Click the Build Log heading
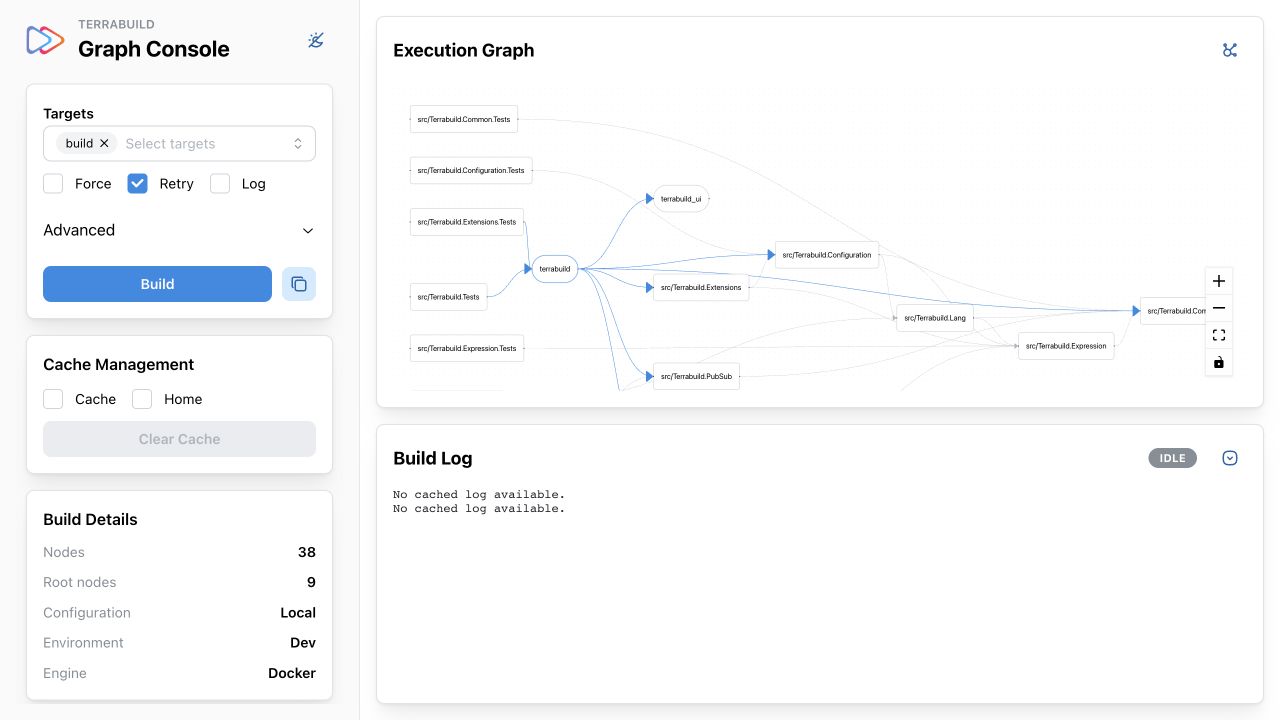The width and height of the screenshot is (1280, 720). pyautogui.click(x=433, y=459)
